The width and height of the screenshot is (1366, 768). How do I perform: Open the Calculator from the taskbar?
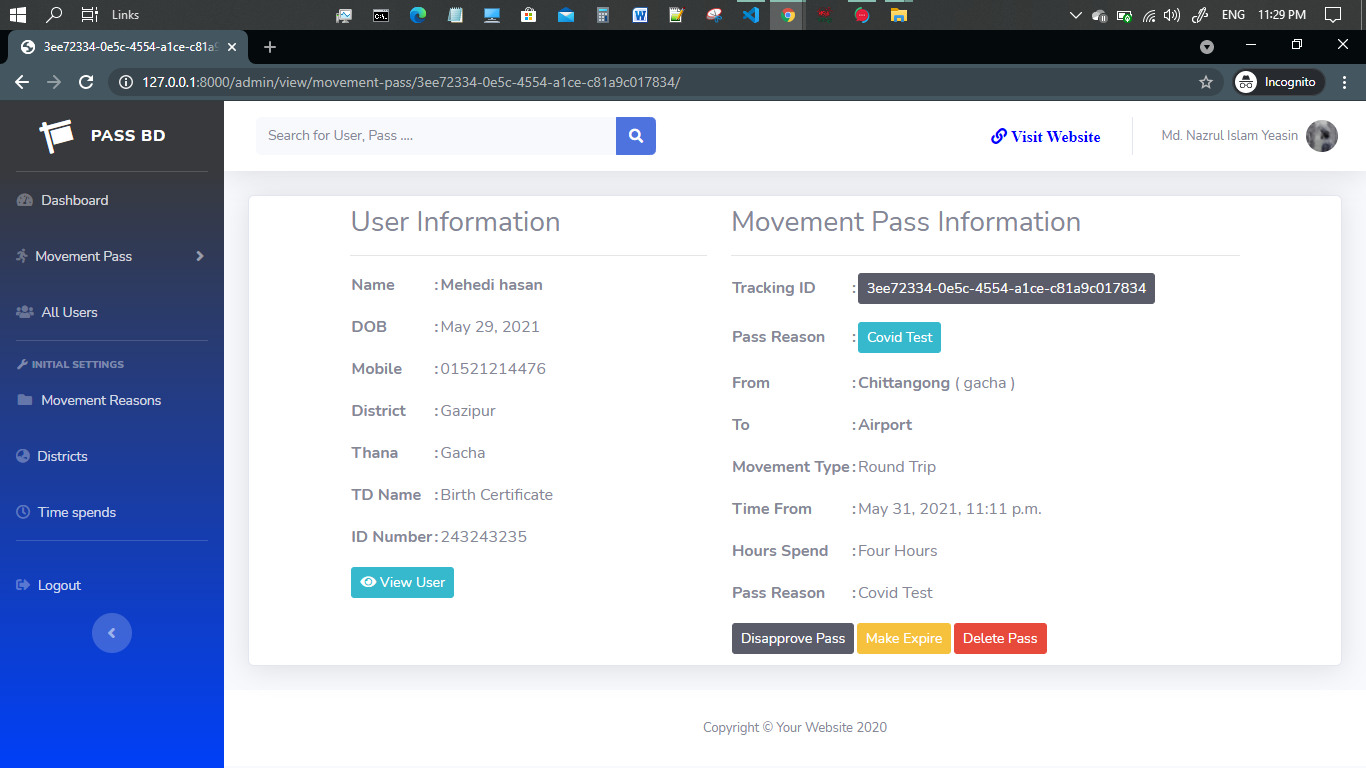603,15
